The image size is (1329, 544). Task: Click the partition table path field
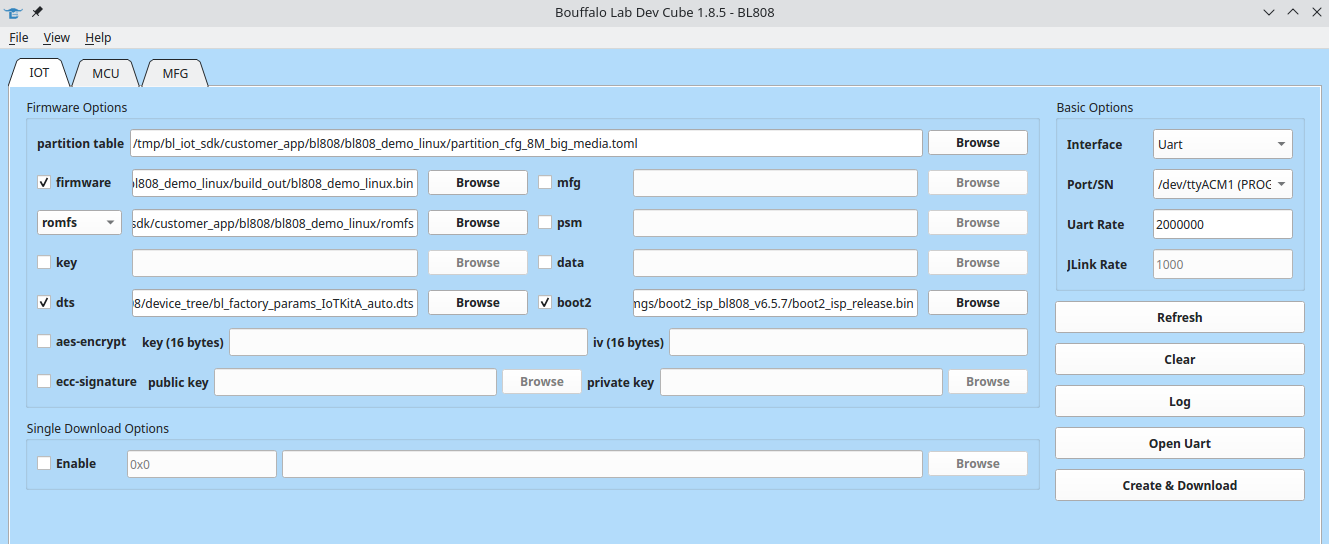point(526,143)
